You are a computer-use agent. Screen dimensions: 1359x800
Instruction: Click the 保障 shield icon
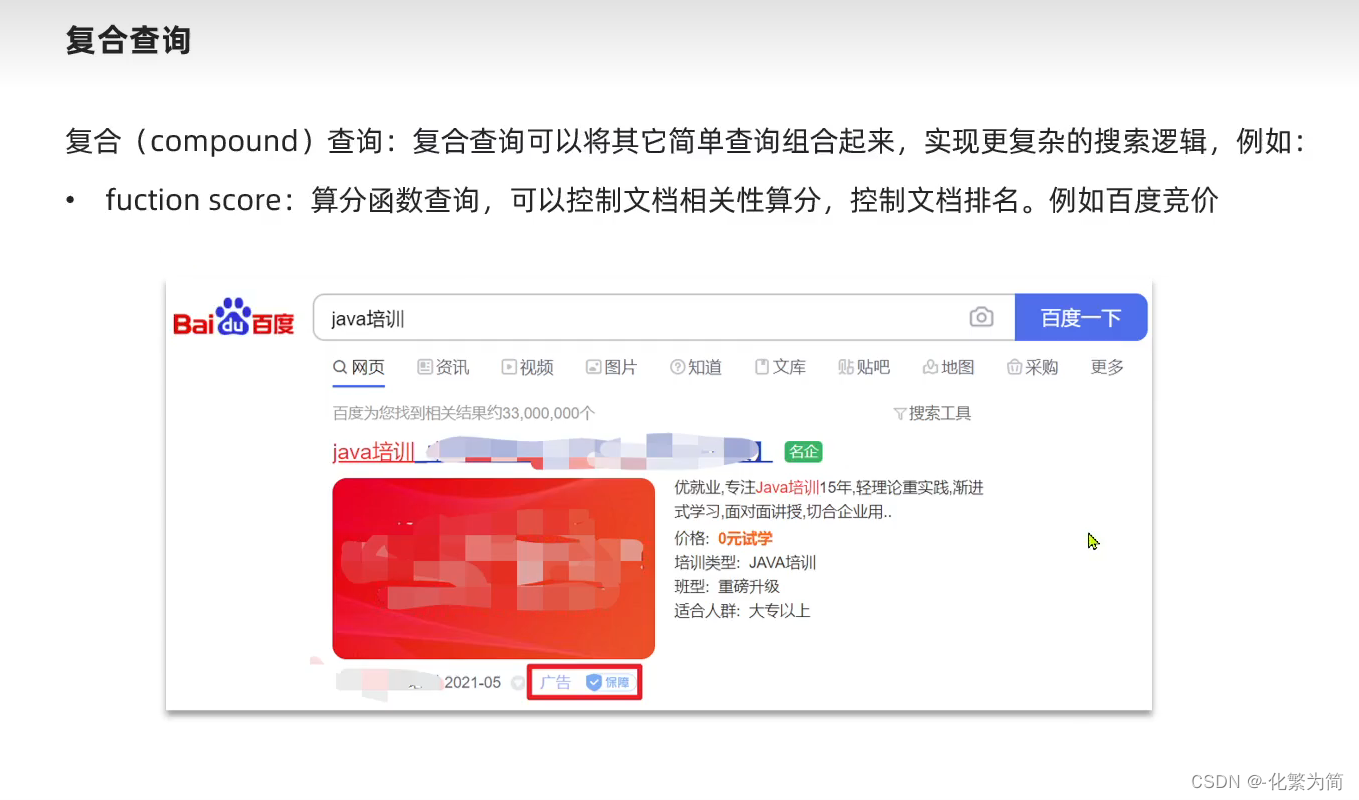pos(594,682)
